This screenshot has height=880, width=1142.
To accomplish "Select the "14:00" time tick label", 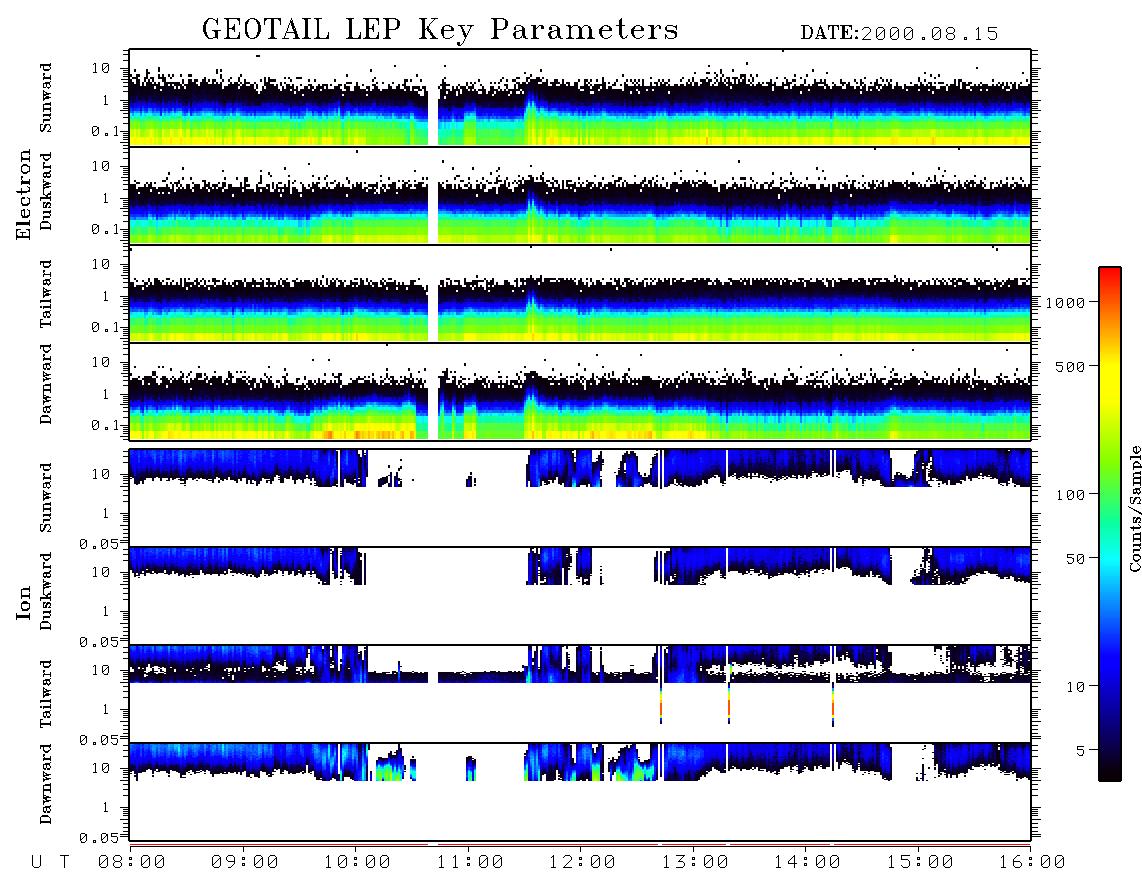I will click(807, 862).
